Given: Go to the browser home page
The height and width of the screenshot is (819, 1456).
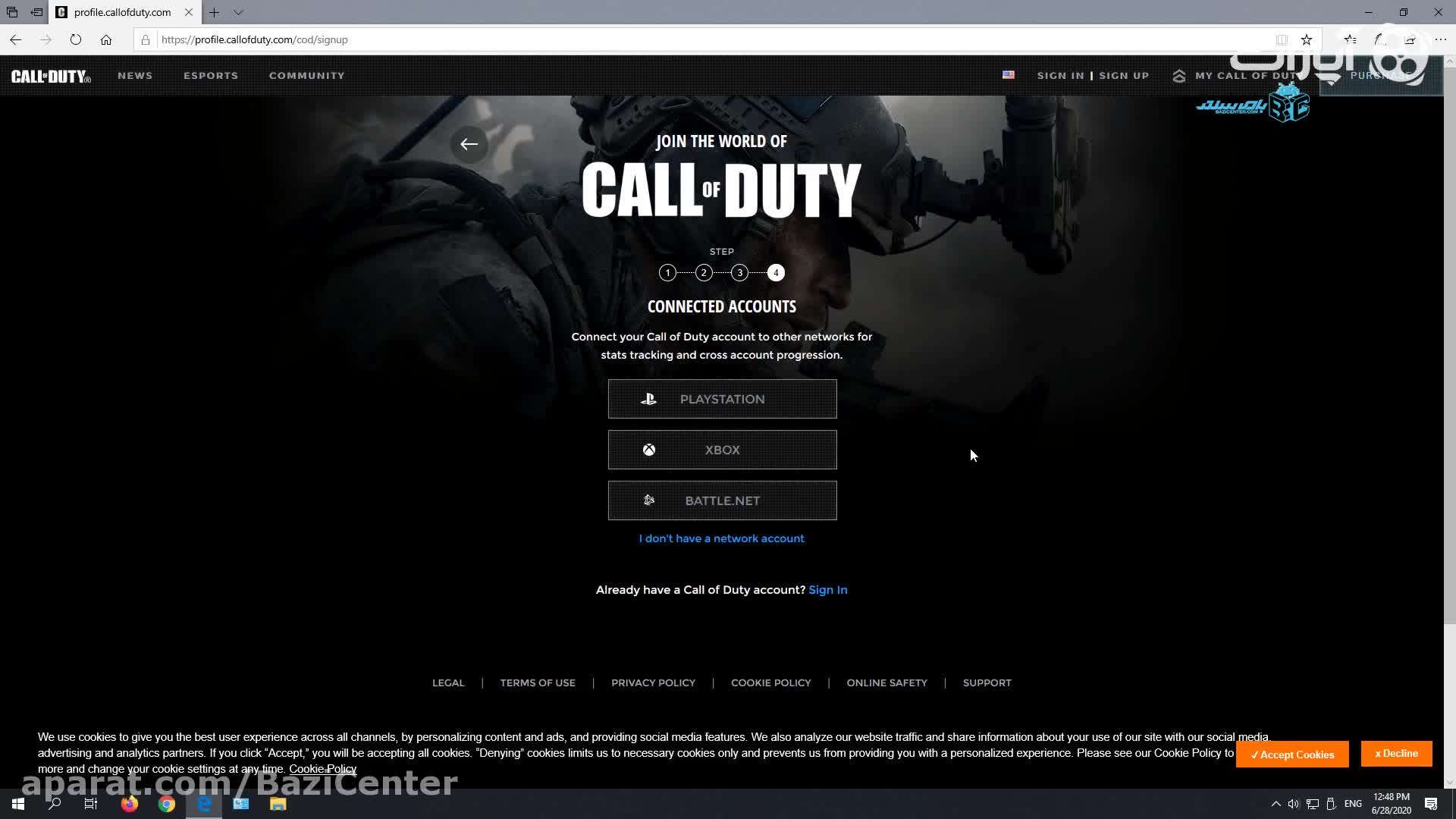Looking at the screenshot, I should (x=106, y=39).
